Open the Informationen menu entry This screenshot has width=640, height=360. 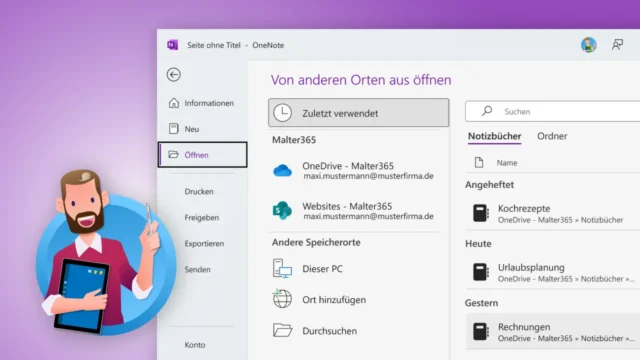[x=209, y=103]
